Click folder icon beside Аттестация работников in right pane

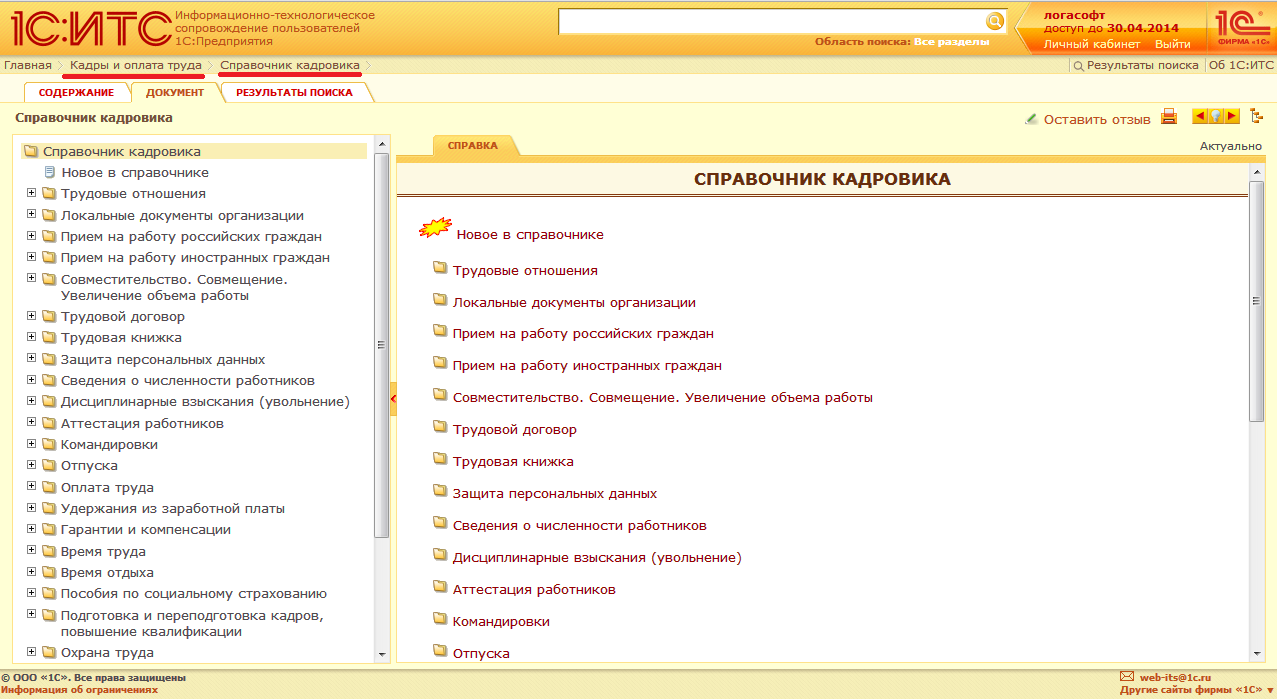point(439,587)
